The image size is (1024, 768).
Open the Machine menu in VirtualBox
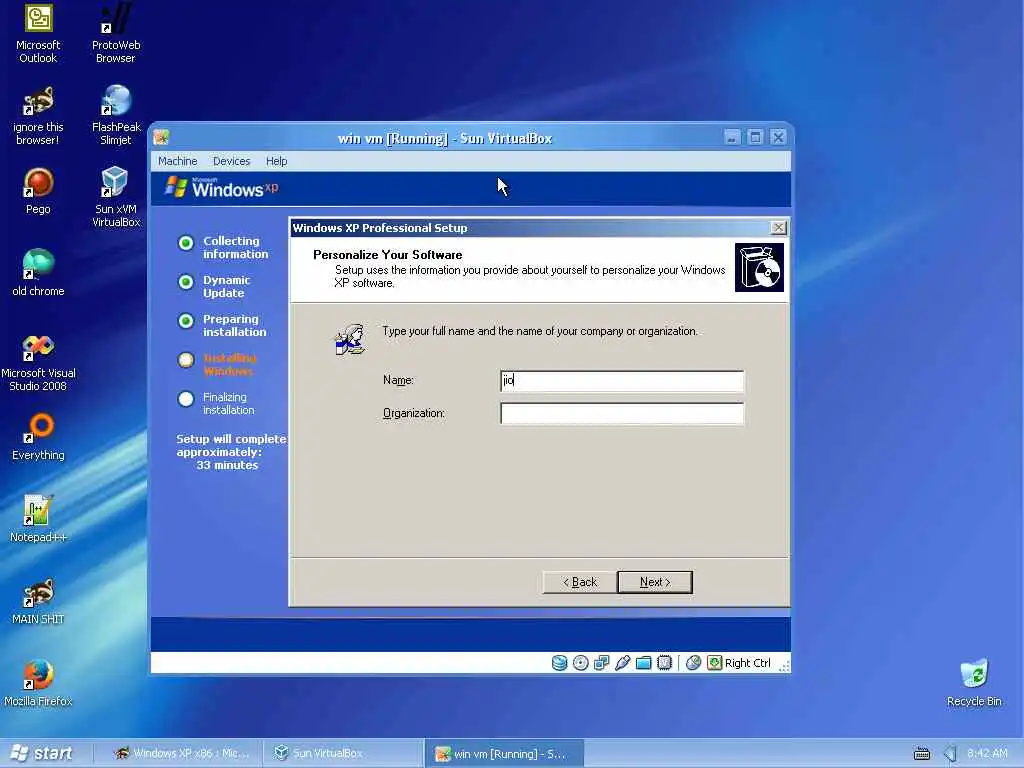point(178,161)
